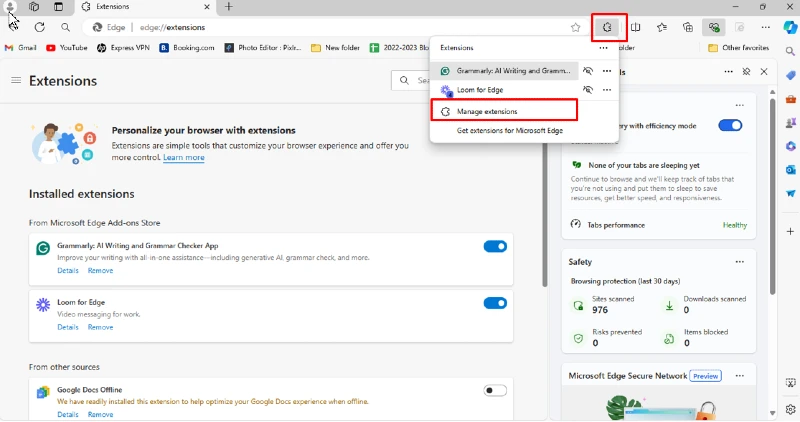This screenshot has height=422, width=800.
Task: Open Performance card more options
Action: (x=739, y=105)
